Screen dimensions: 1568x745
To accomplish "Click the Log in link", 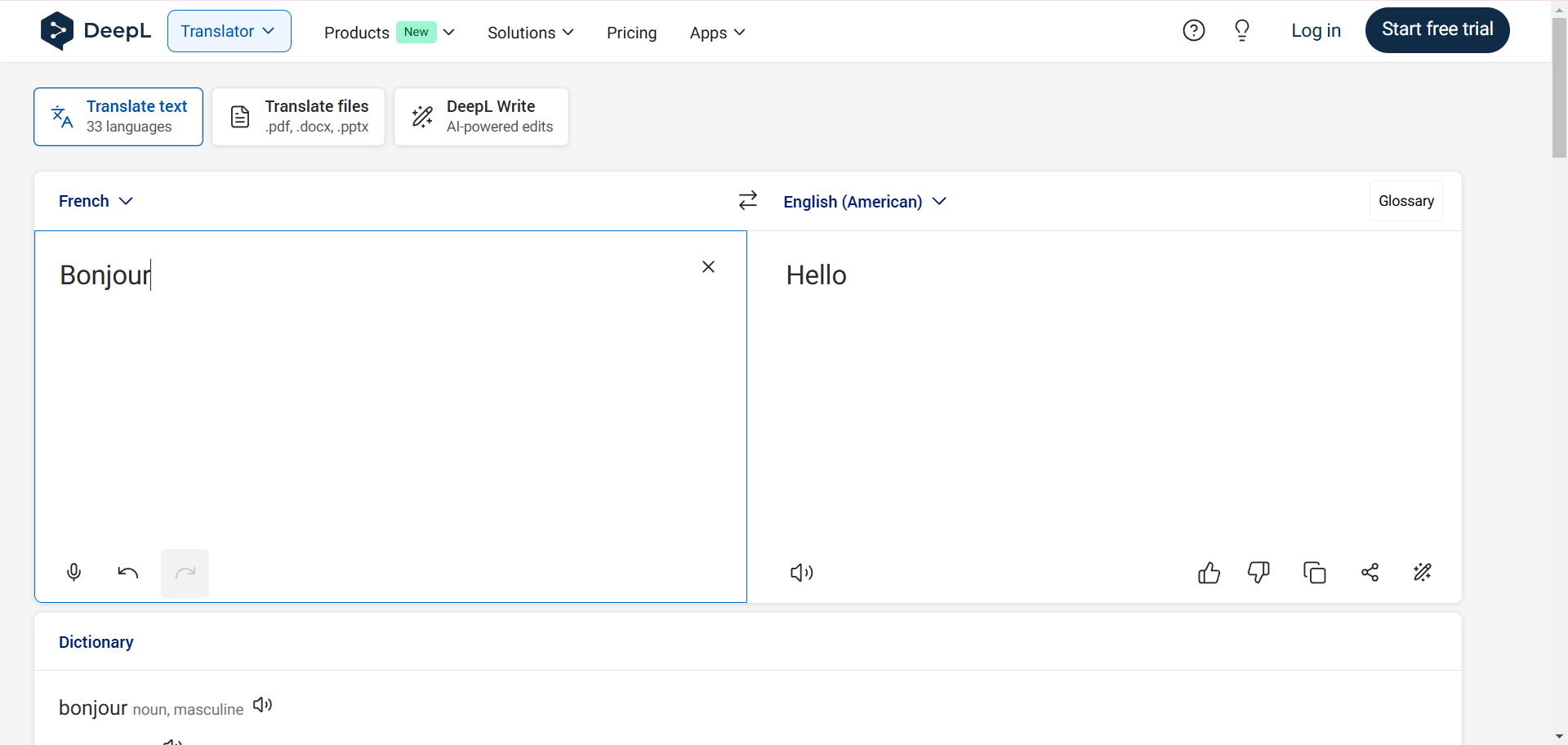I will pyautogui.click(x=1316, y=31).
